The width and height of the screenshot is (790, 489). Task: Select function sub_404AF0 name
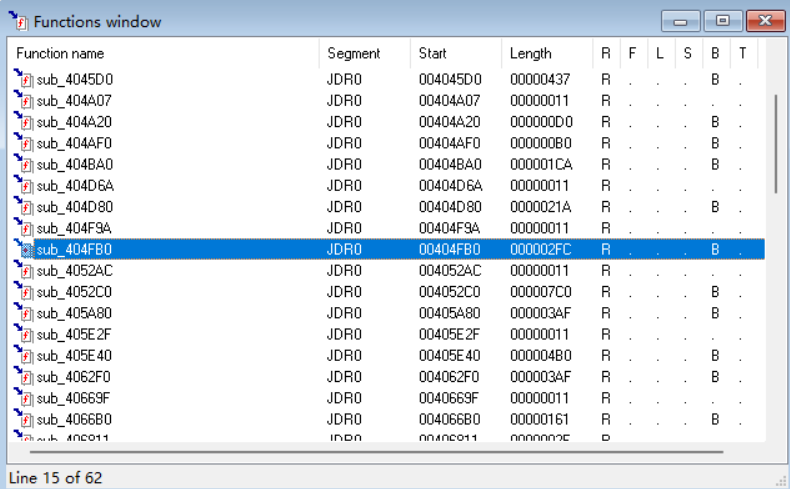pos(74,143)
